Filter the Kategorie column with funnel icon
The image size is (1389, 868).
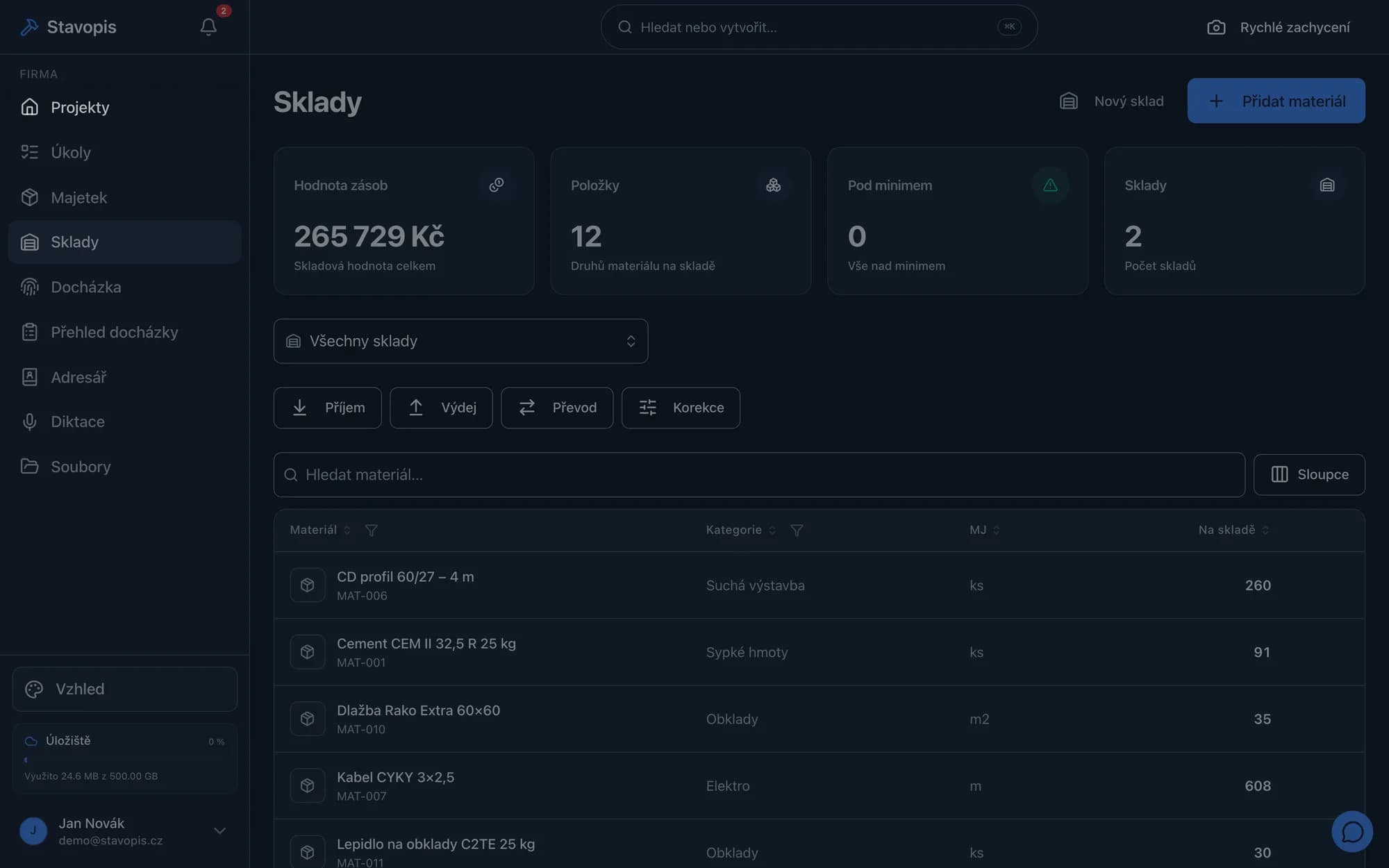click(797, 531)
